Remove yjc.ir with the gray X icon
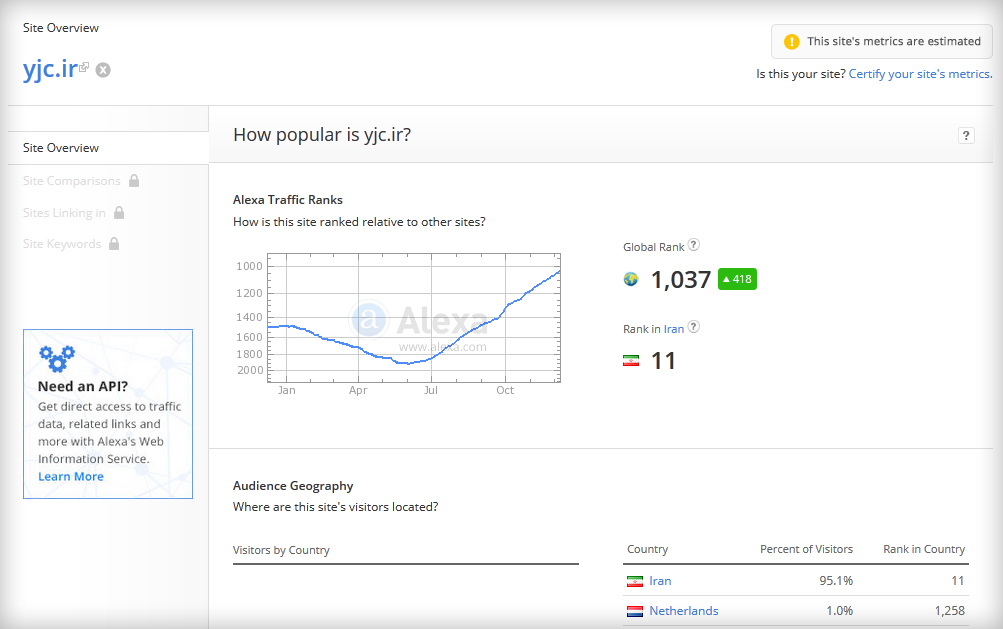 click(103, 70)
